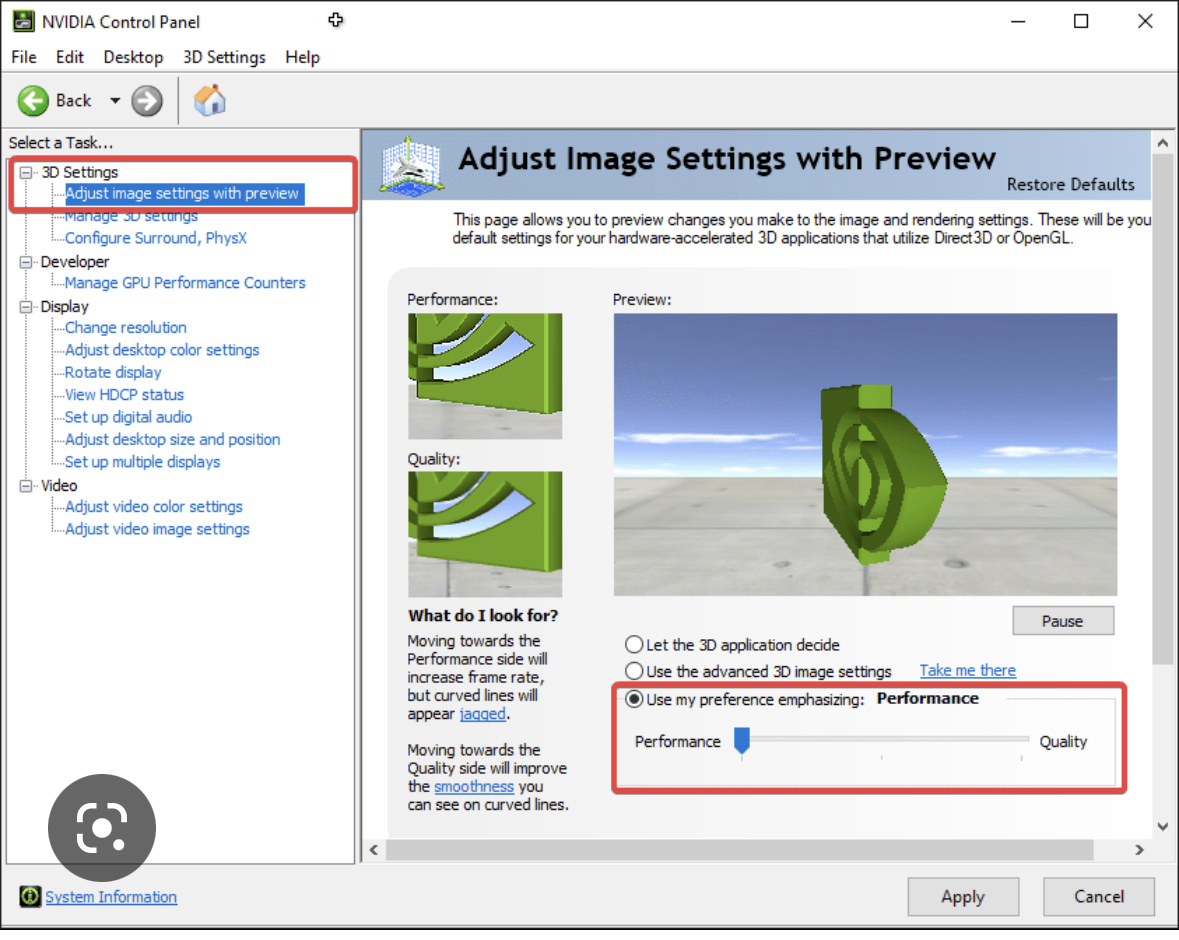The height and width of the screenshot is (940, 1179).
Task: Open the Back history dropdown arrow
Action: point(115,101)
